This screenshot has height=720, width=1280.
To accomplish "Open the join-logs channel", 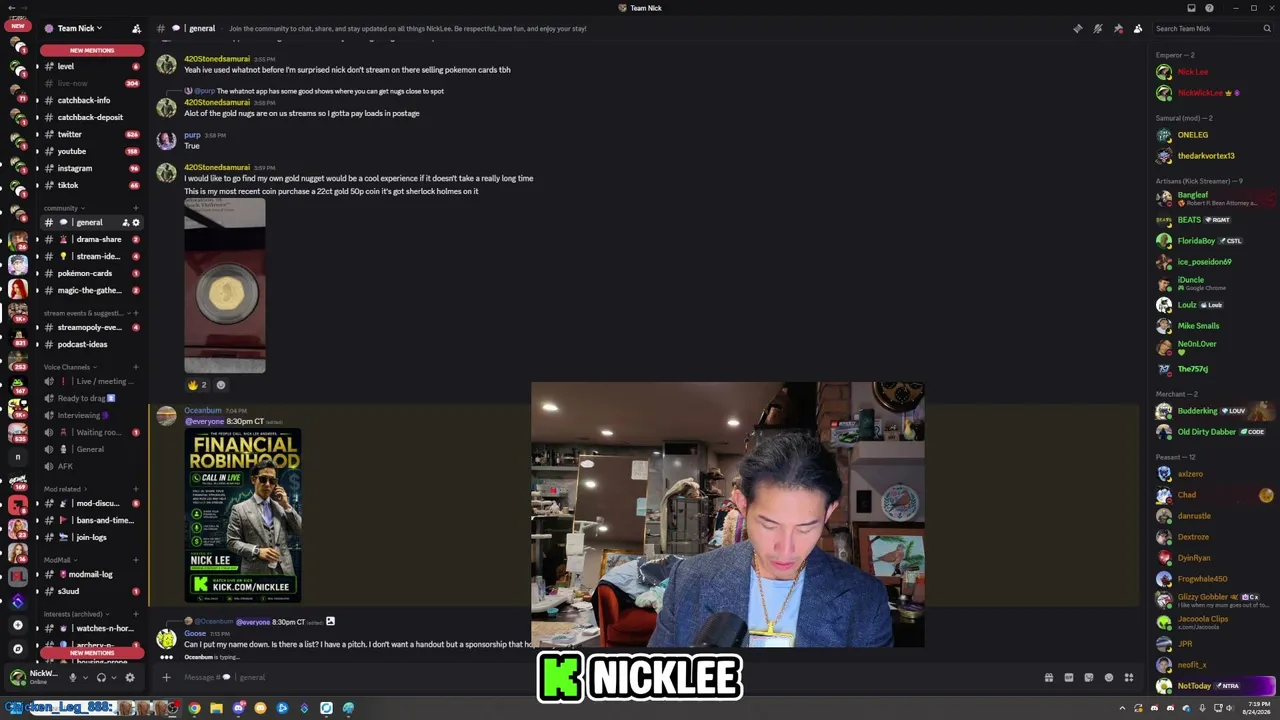I will click(x=90, y=537).
